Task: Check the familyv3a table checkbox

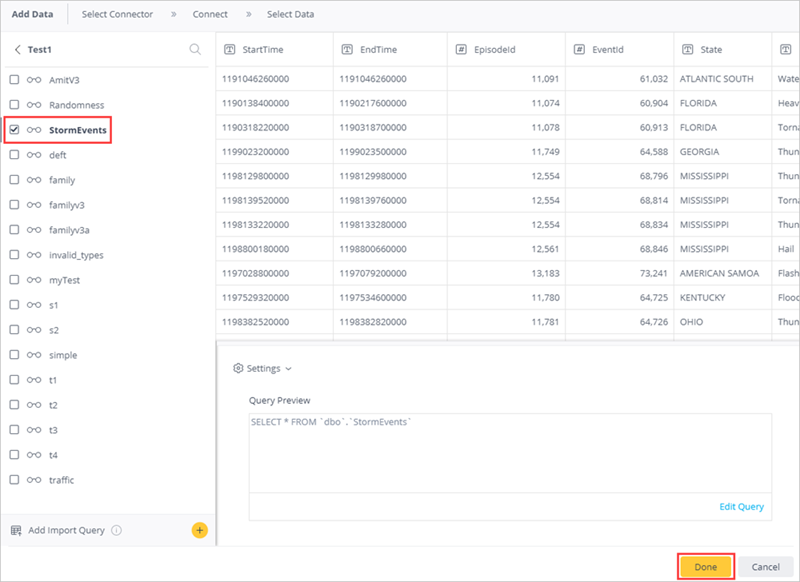Action: pyautogui.click(x=14, y=230)
